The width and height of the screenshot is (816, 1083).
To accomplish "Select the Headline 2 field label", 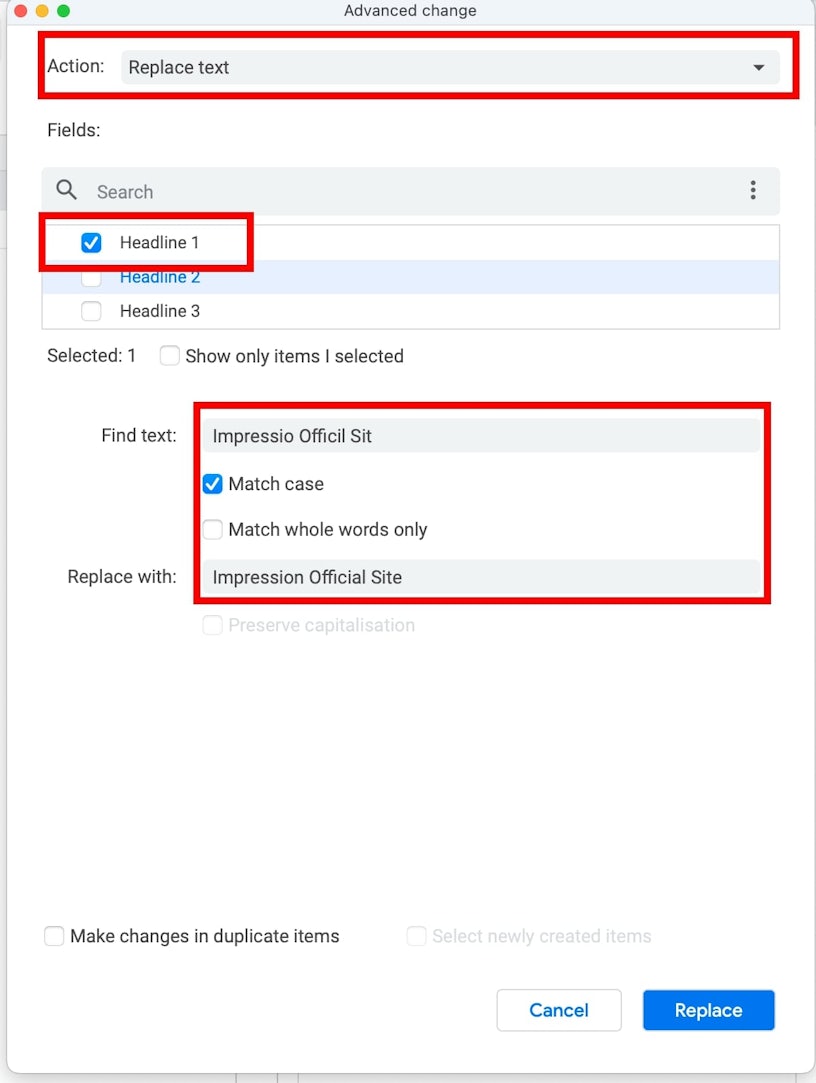I will [x=160, y=277].
